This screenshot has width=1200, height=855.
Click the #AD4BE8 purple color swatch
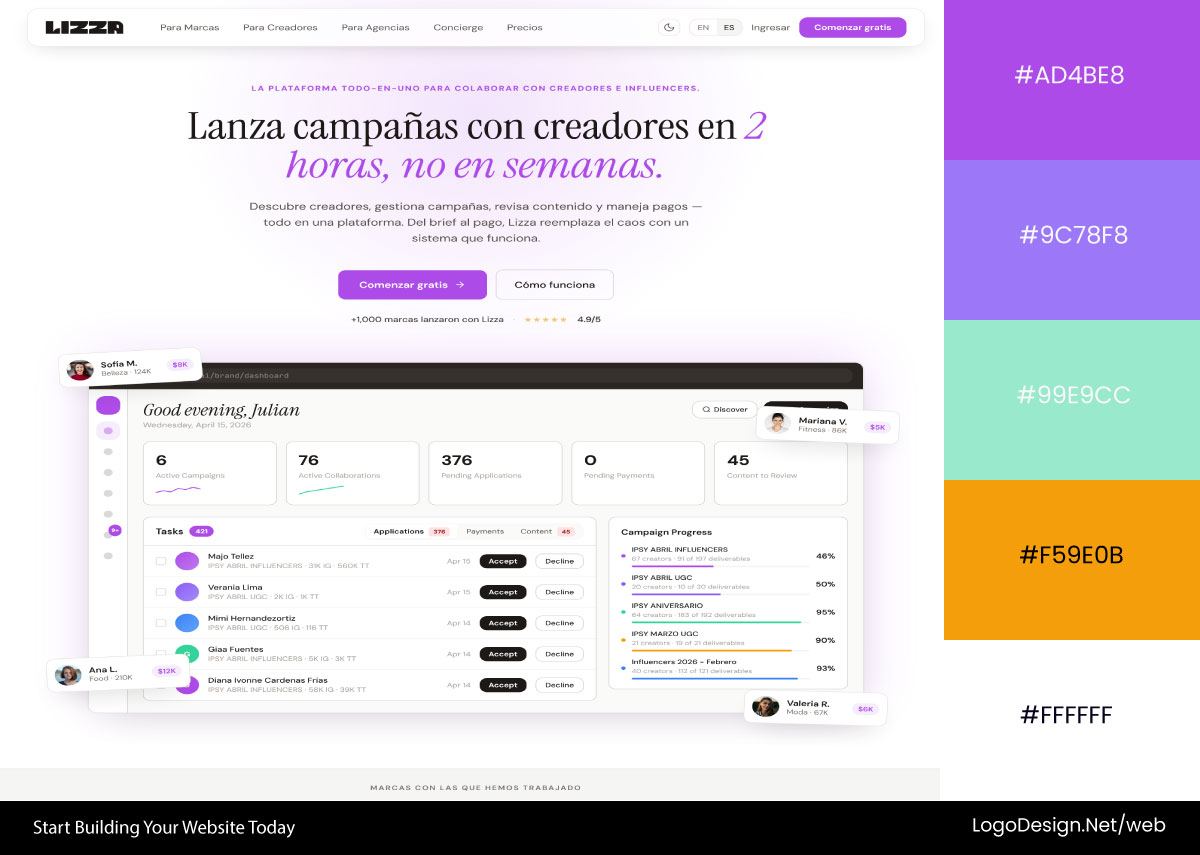[x=1072, y=80]
